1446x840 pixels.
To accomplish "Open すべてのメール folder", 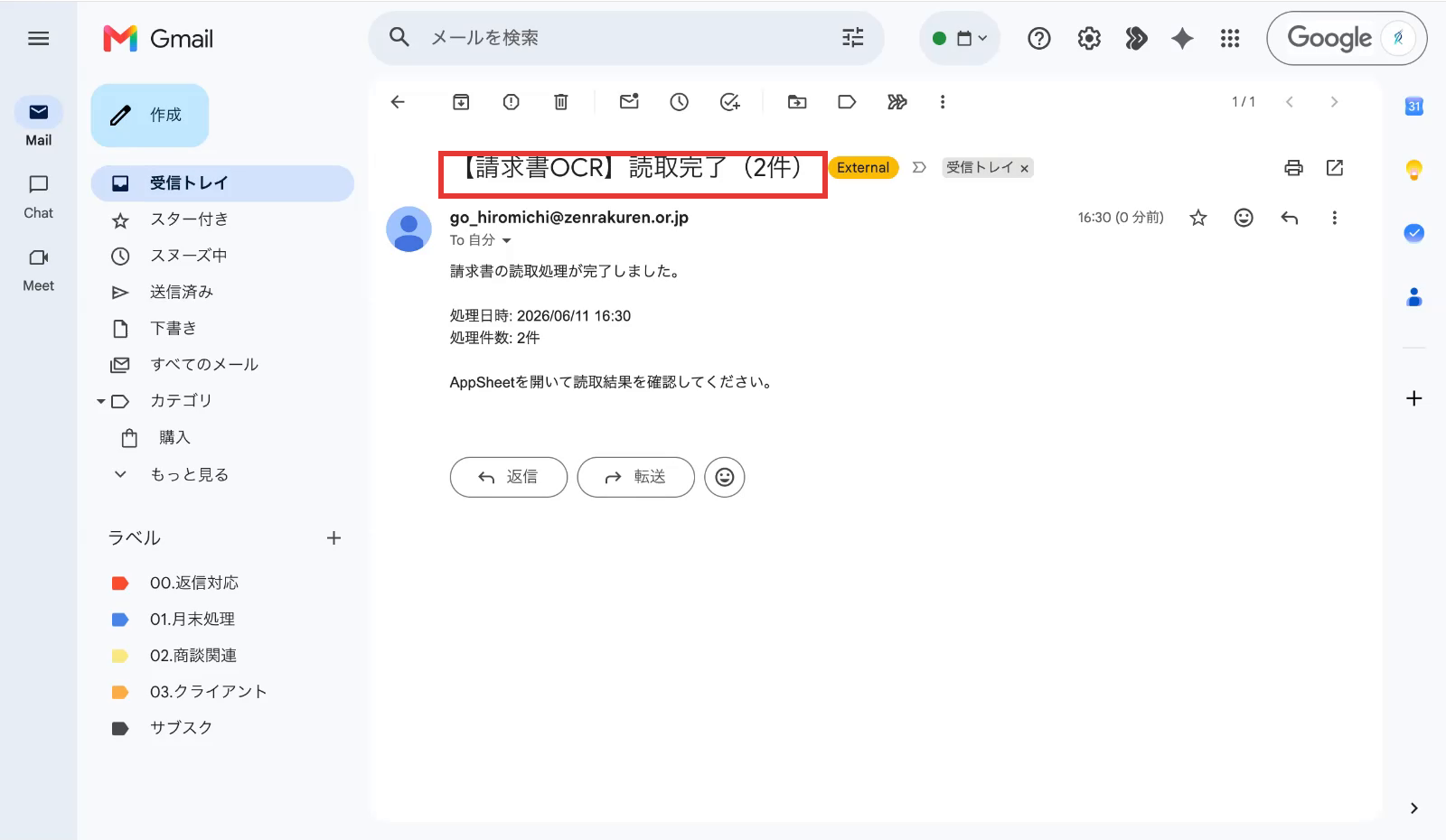I will point(222,364).
